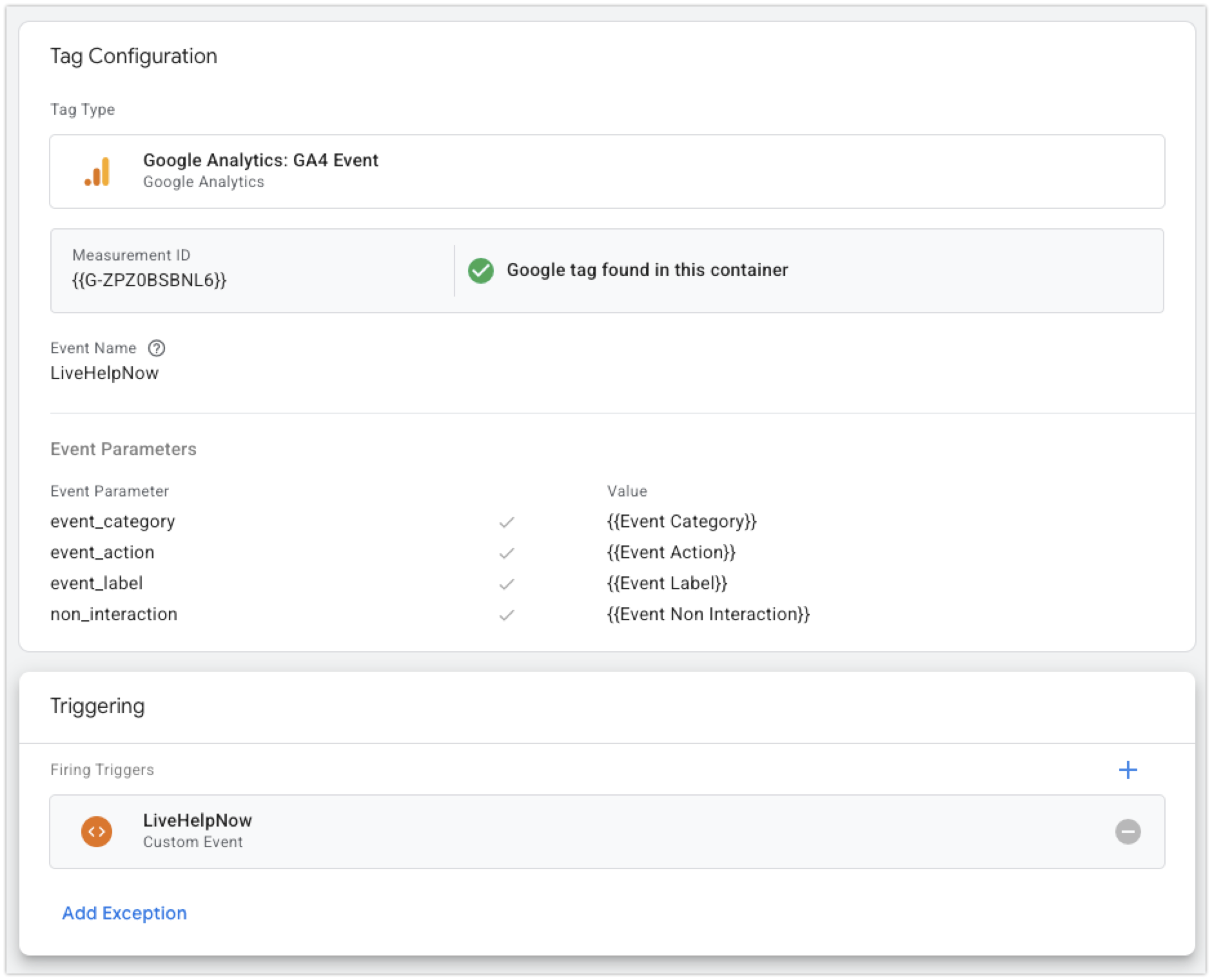Add a firing trigger with the plus icon
Screen dimensions: 1212x980
click(1128, 769)
